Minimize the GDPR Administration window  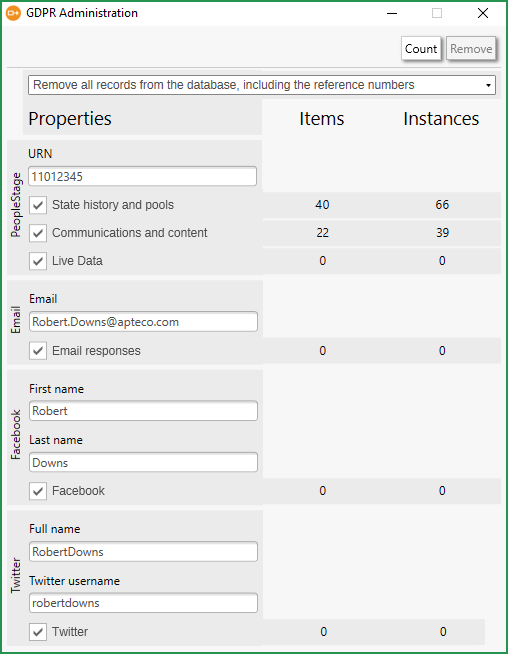point(392,13)
